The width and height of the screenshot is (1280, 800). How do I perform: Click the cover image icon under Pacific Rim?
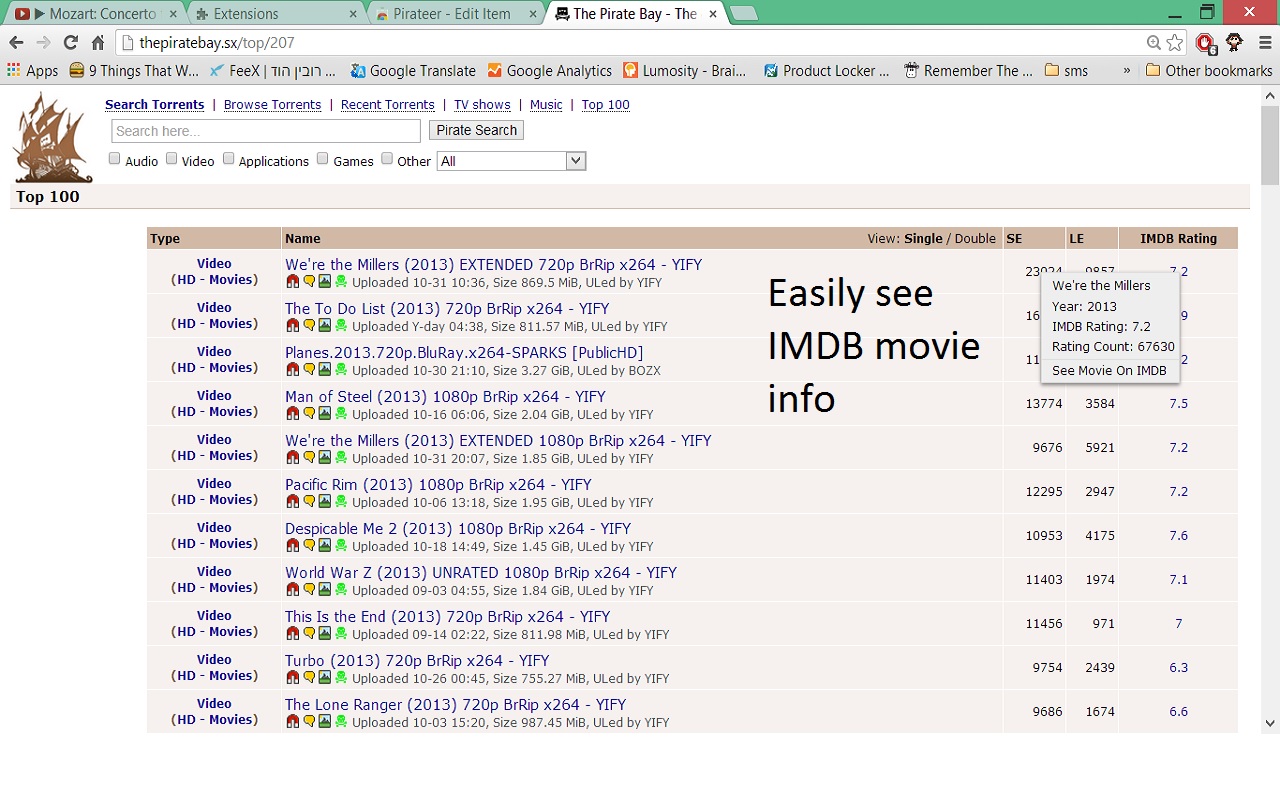click(325, 502)
